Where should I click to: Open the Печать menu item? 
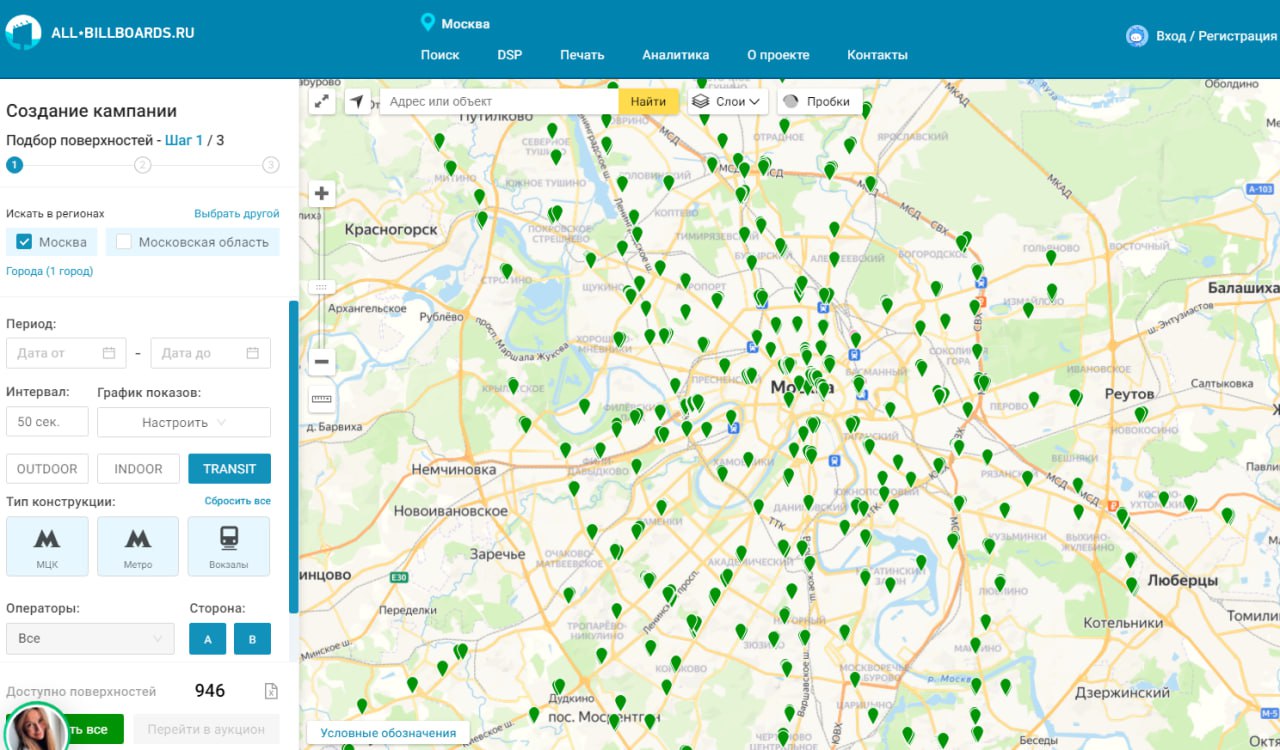pyautogui.click(x=582, y=55)
